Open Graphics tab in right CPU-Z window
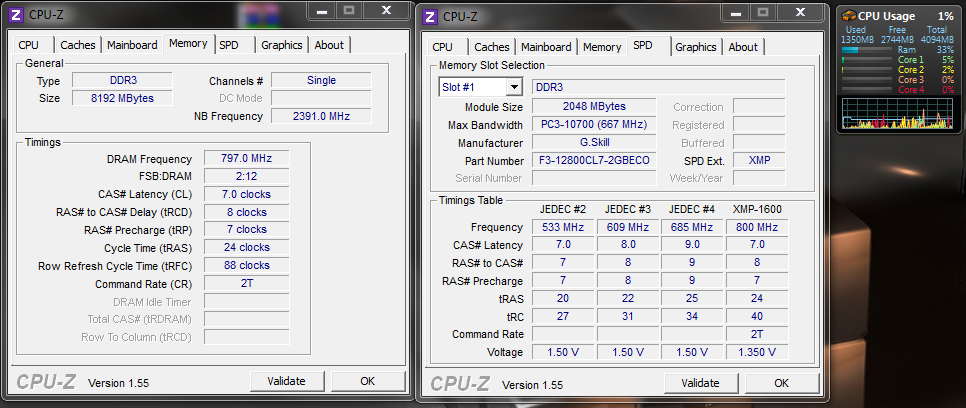This screenshot has width=966, height=408. click(696, 47)
